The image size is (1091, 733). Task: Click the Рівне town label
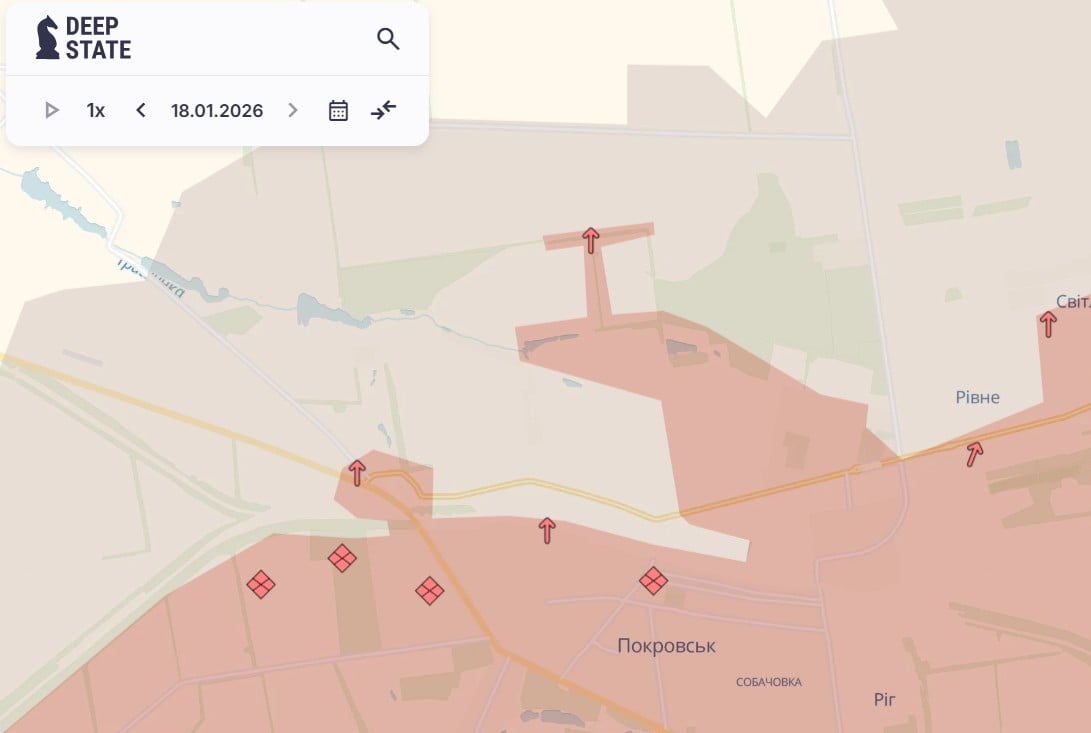coord(979,397)
